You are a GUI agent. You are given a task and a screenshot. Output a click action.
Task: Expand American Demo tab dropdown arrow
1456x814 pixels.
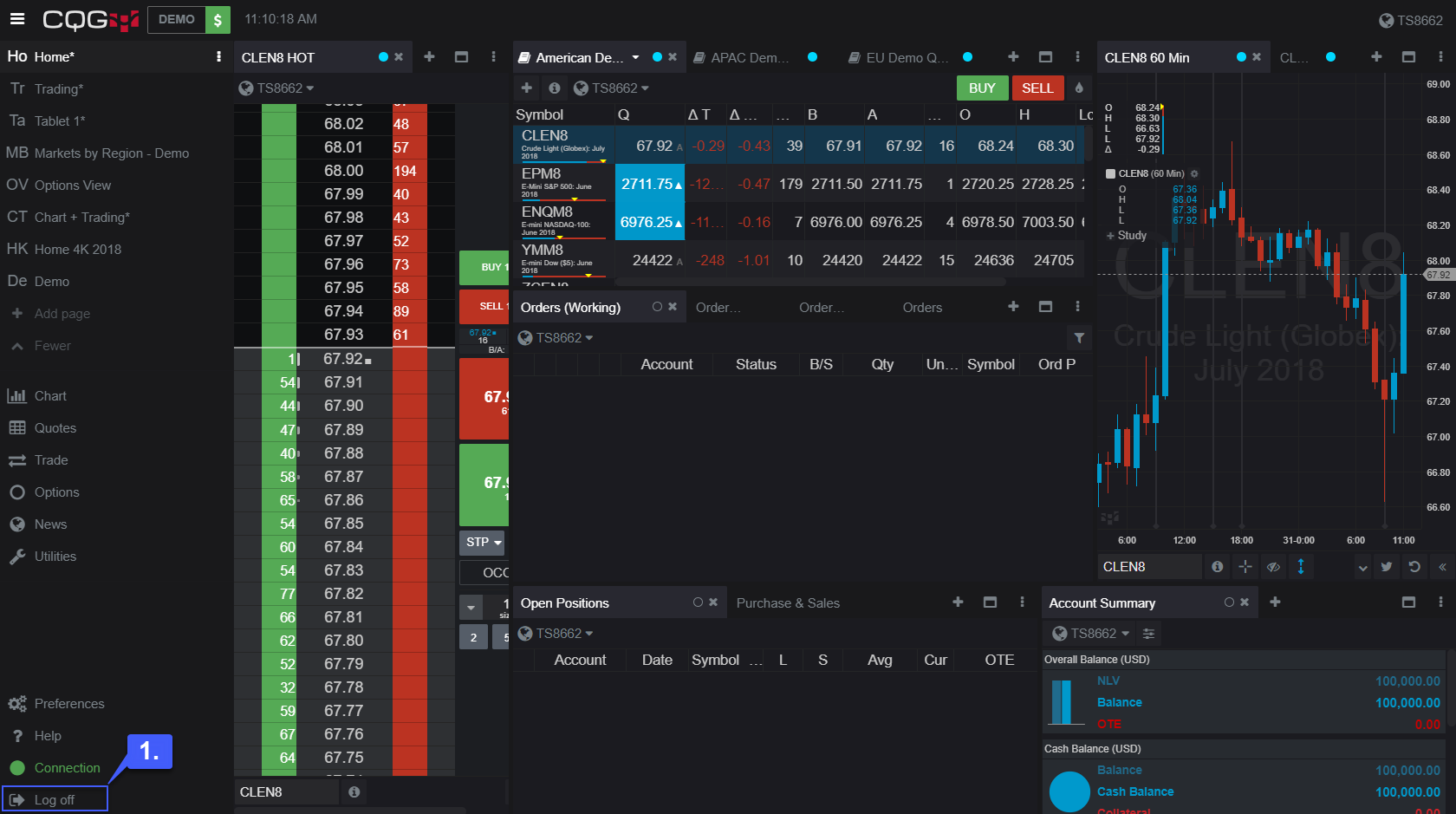point(635,57)
